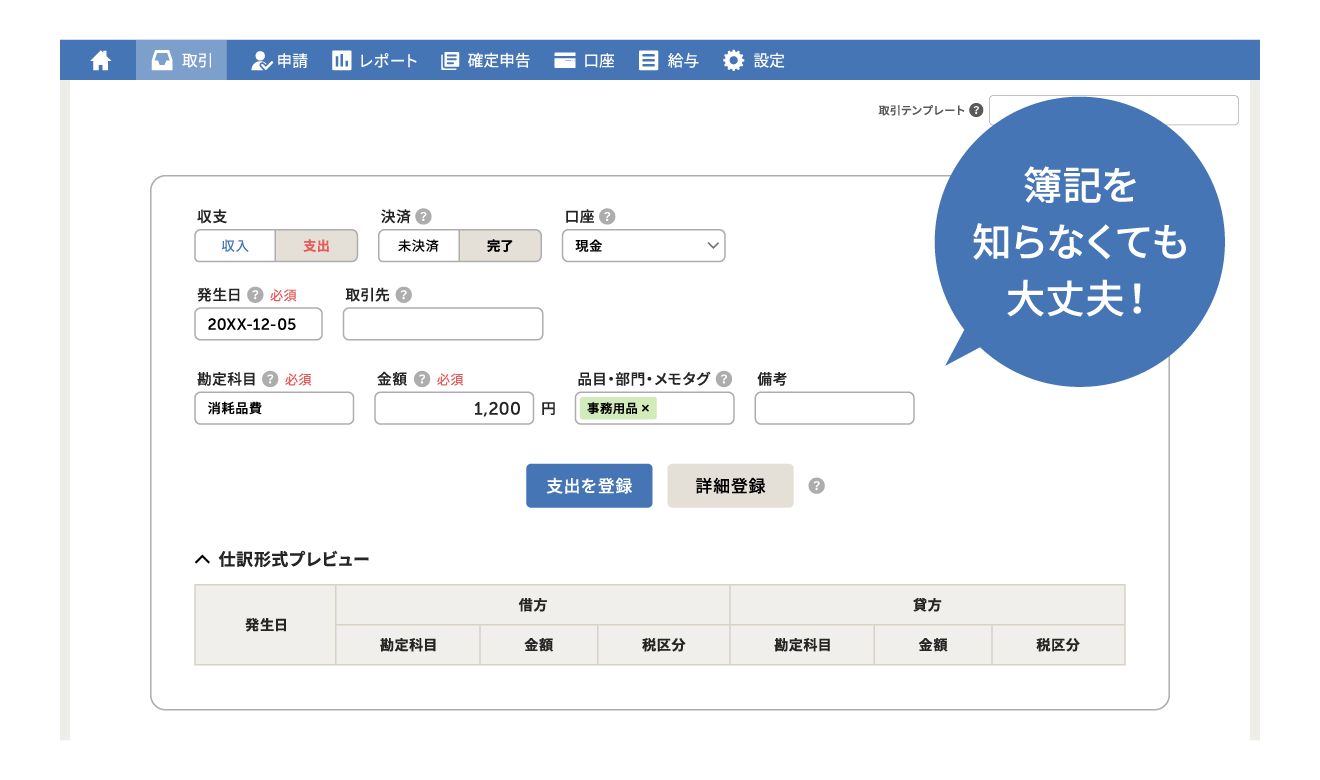Open the 給与 menu
The image size is (1320, 780).
click(x=669, y=61)
